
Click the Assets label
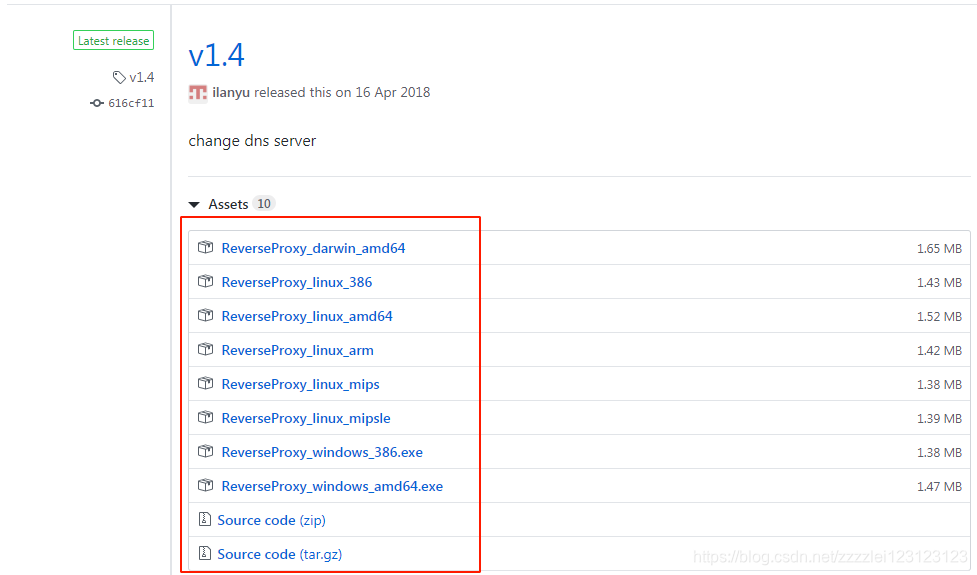[228, 204]
